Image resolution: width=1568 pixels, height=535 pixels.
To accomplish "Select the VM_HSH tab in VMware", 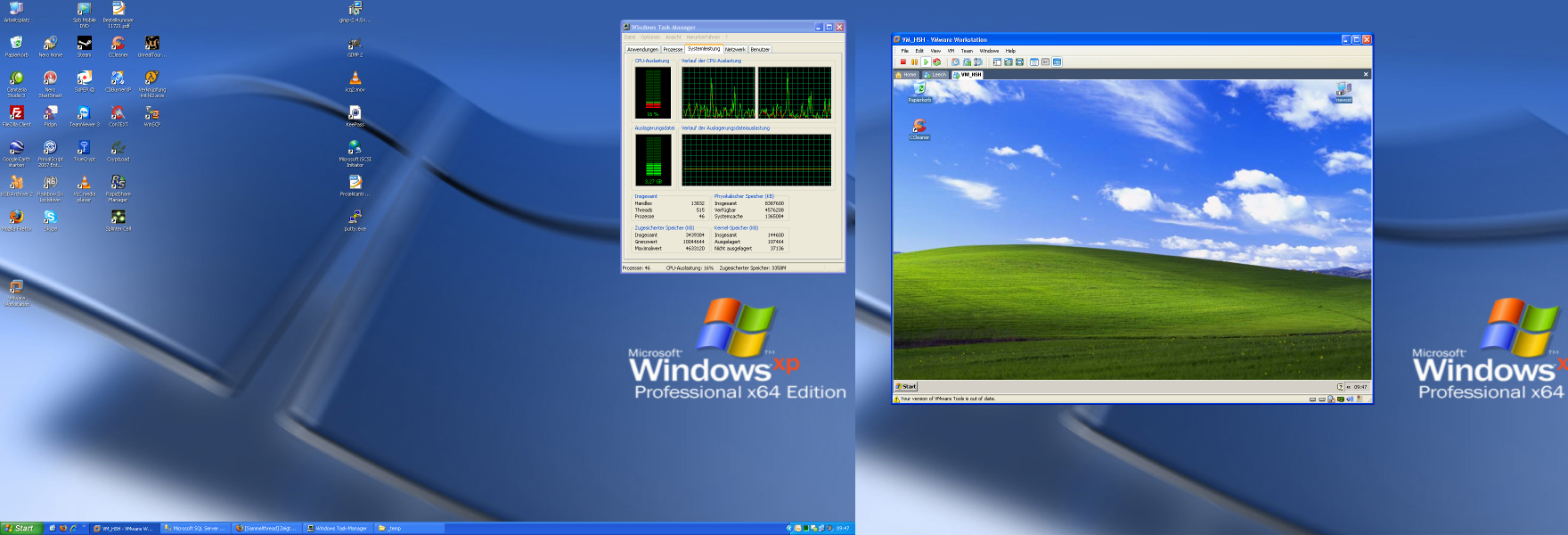I will 968,75.
